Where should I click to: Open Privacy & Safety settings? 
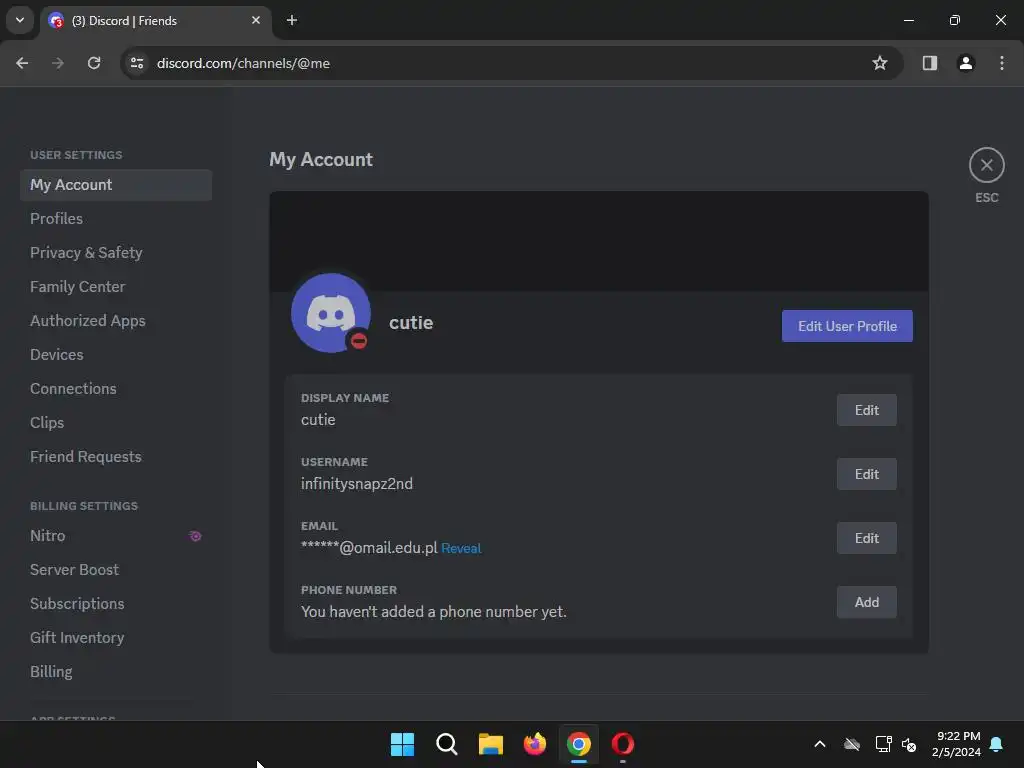coord(116,253)
